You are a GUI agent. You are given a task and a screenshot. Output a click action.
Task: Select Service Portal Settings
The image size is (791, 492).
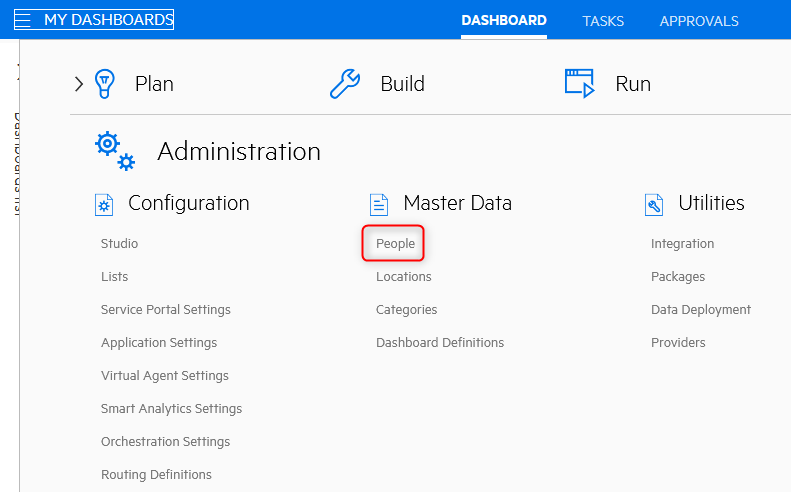pyautogui.click(x=165, y=310)
